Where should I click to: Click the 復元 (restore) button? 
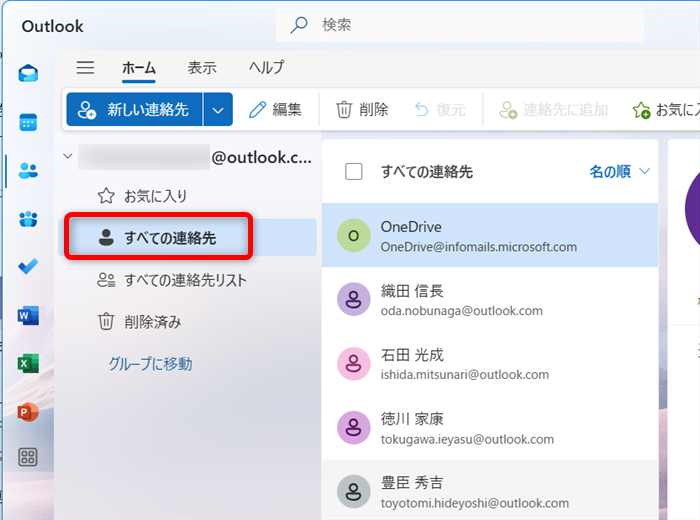click(440, 109)
